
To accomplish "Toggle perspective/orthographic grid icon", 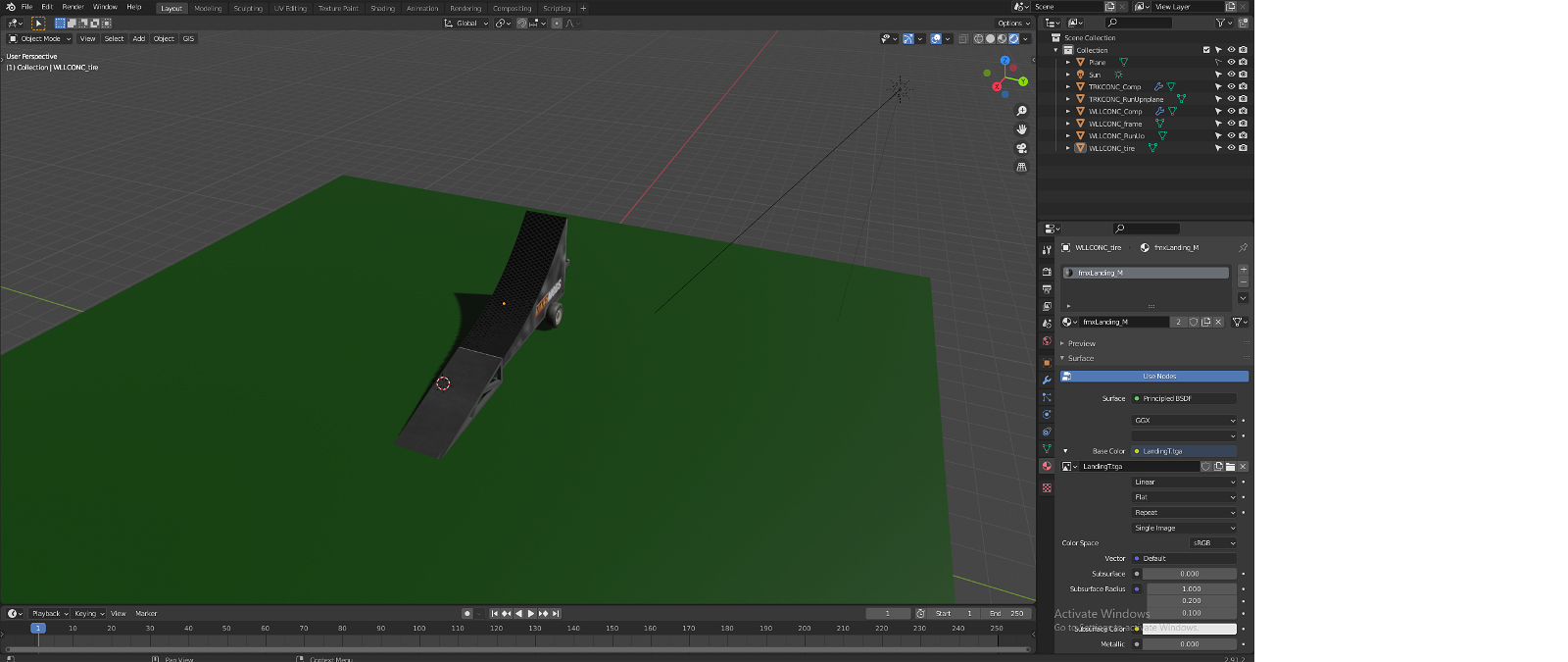I will click(x=1021, y=167).
